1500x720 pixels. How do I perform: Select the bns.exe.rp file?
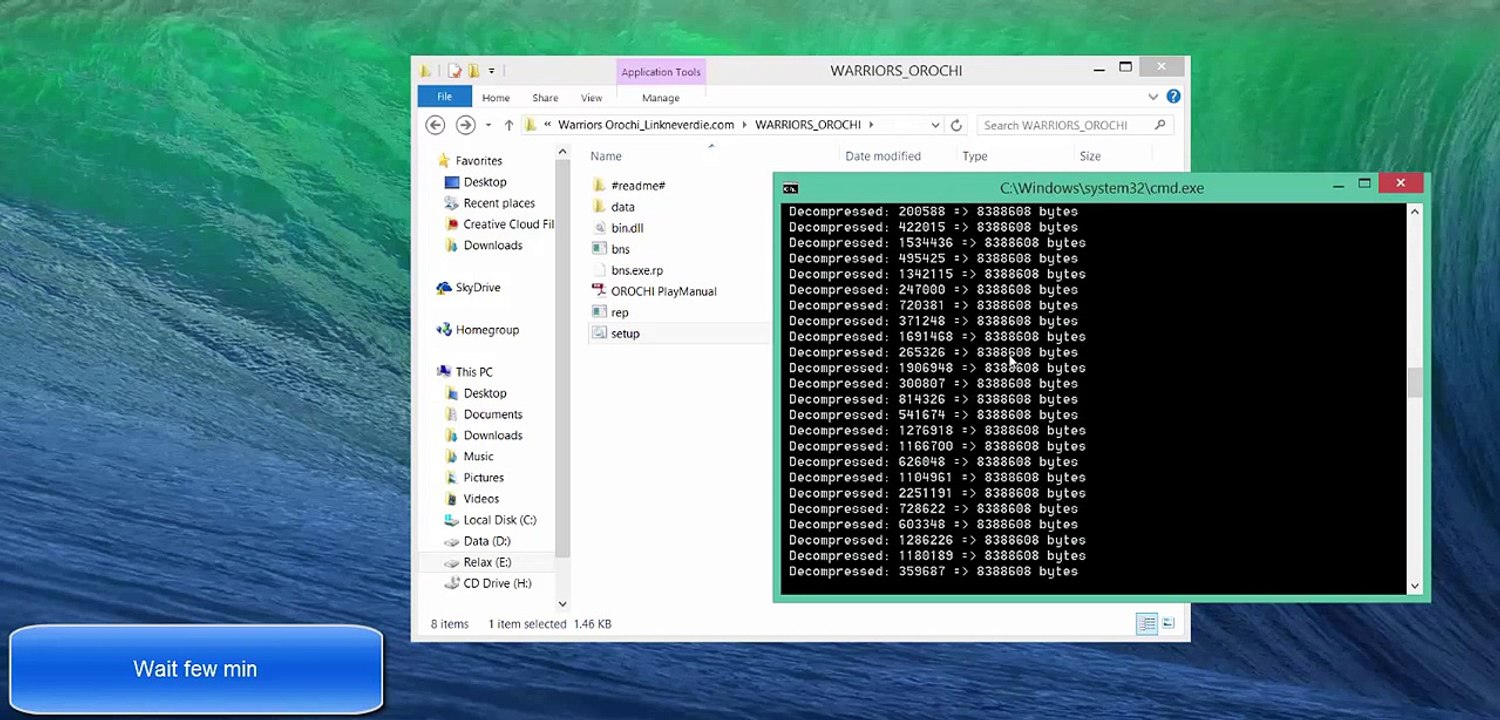coord(636,270)
